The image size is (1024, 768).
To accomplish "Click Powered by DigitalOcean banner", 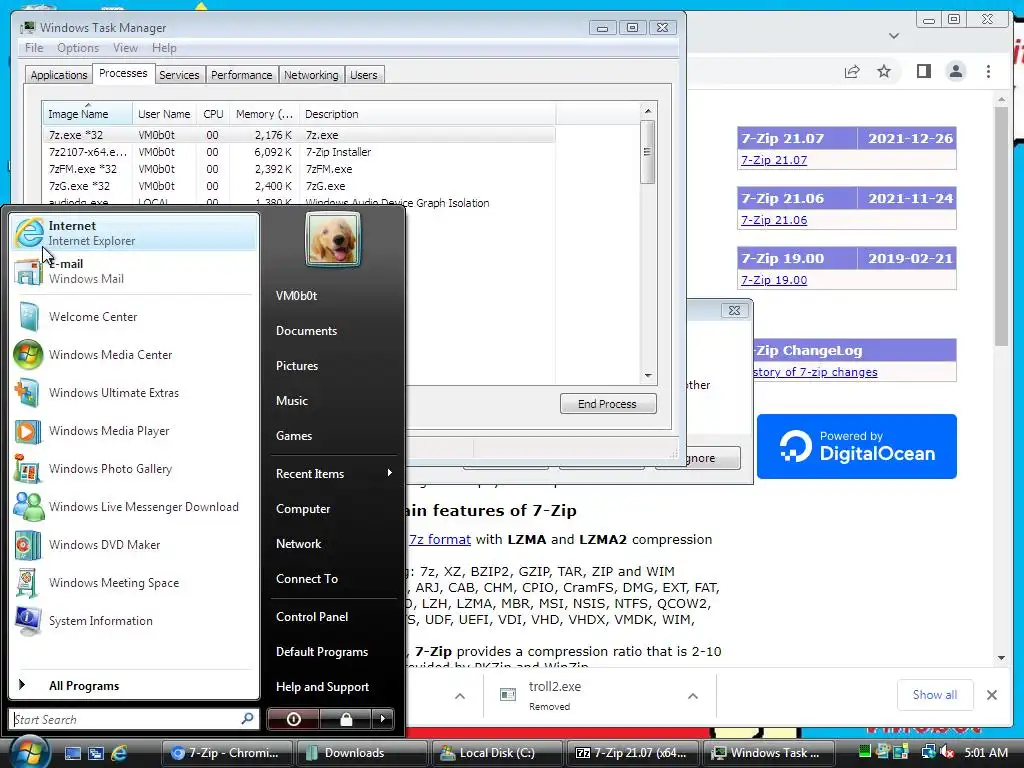I will (x=857, y=446).
